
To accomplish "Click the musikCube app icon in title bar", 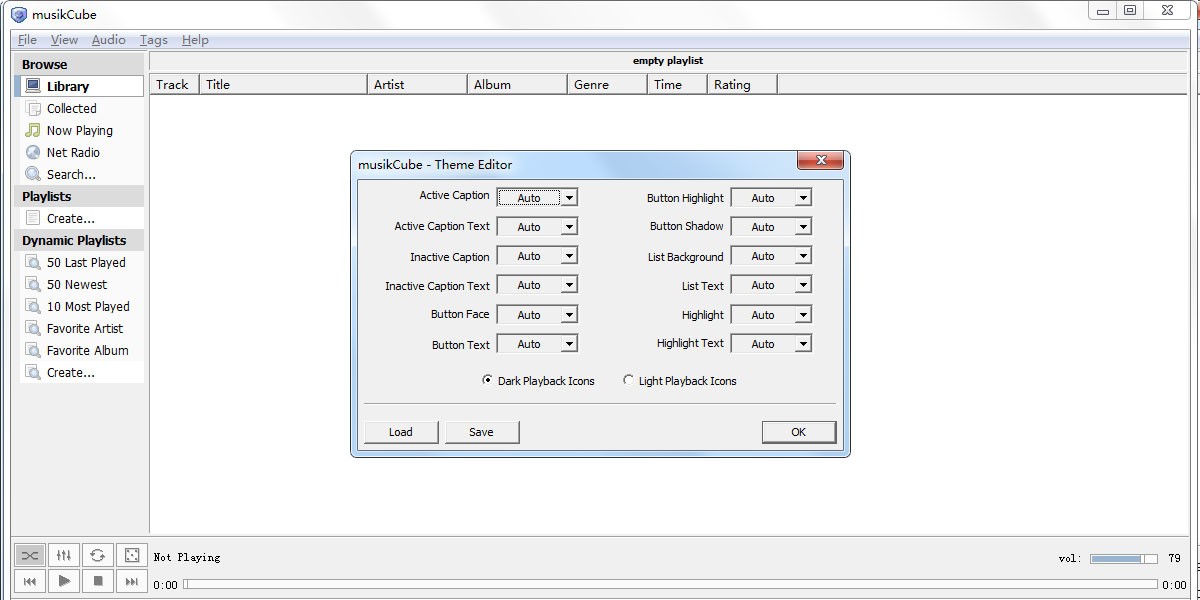I will pos(19,14).
